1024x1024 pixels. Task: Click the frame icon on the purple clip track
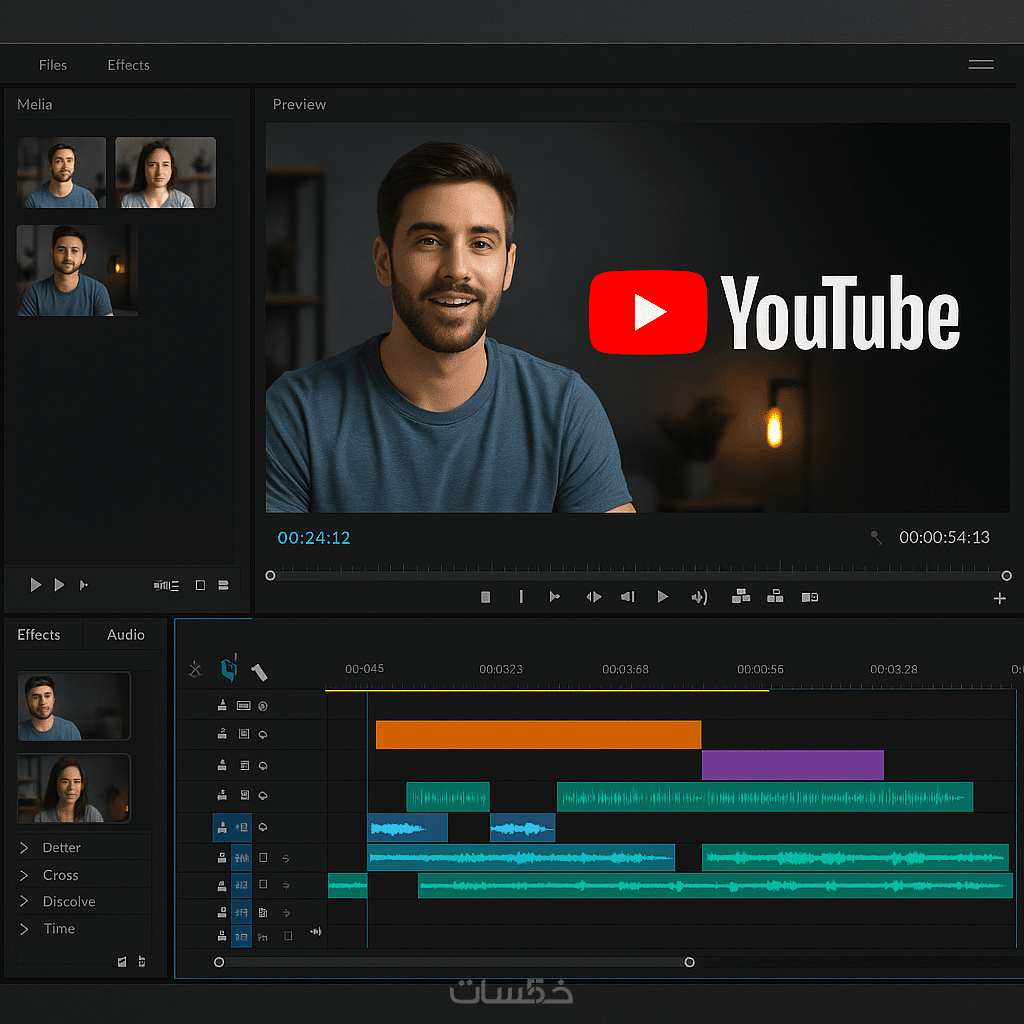pyautogui.click(x=244, y=765)
